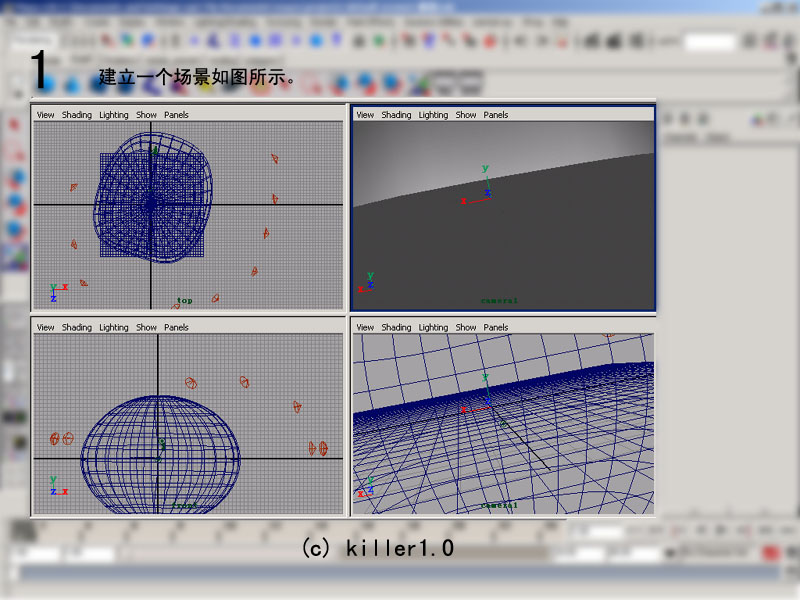Open View menu in the front view panel
This screenshot has height=600, width=800.
pos(45,328)
